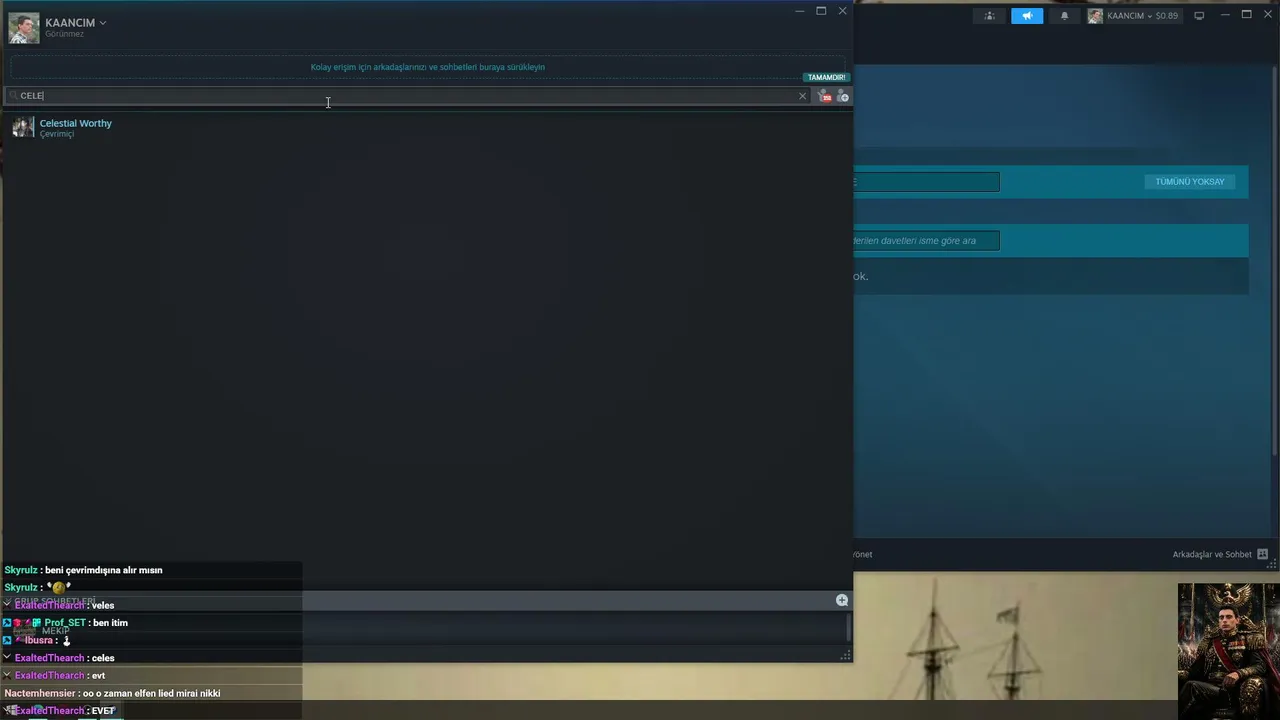Switch Steam to Big Picture mode
The width and height of the screenshot is (1280, 720).
(x=1199, y=16)
